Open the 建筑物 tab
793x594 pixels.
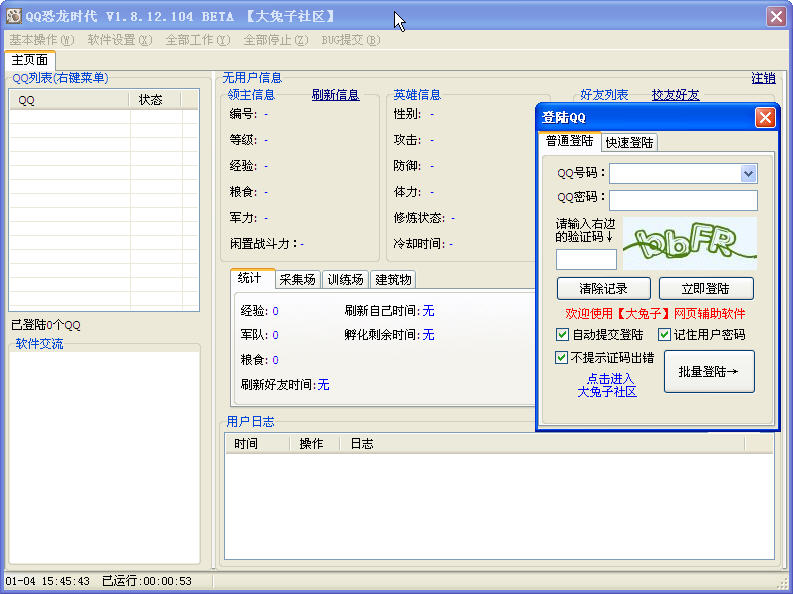[x=393, y=280]
